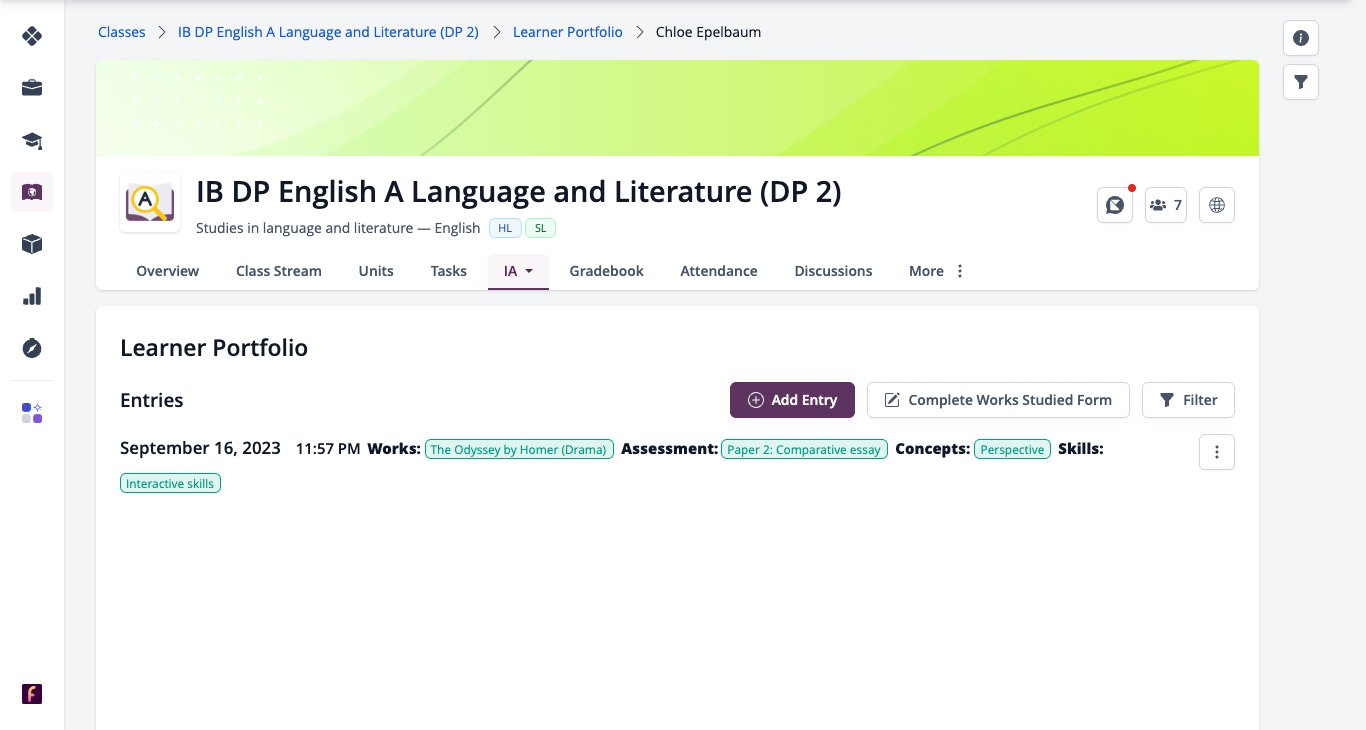This screenshot has height=730, width=1366.
Task: Open the bar chart analytics sidebar icon
Action: tap(32, 296)
